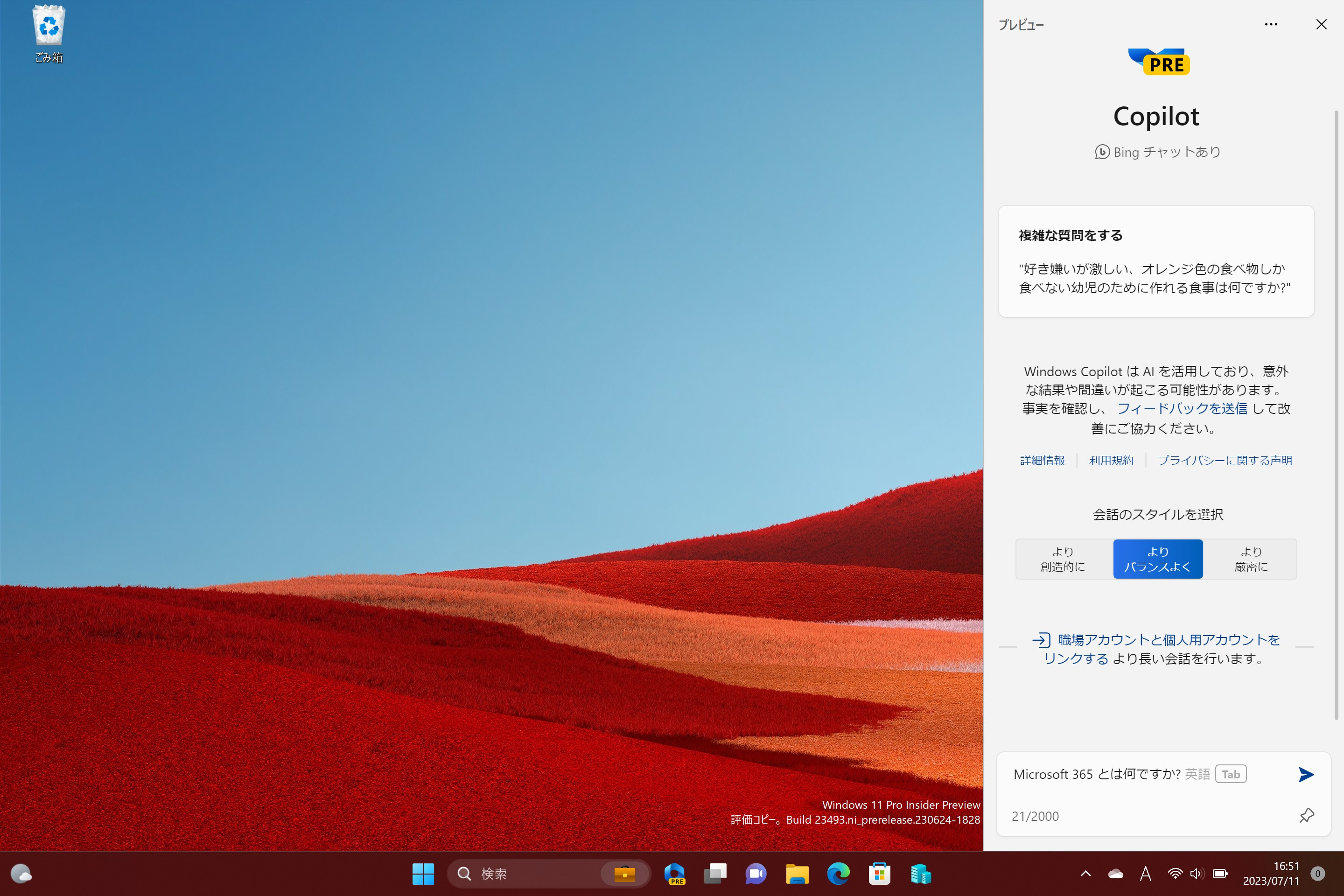Screen dimensions: 1344x896
Task: Open the フィードバックを送信 link
Action: (1182, 409)
